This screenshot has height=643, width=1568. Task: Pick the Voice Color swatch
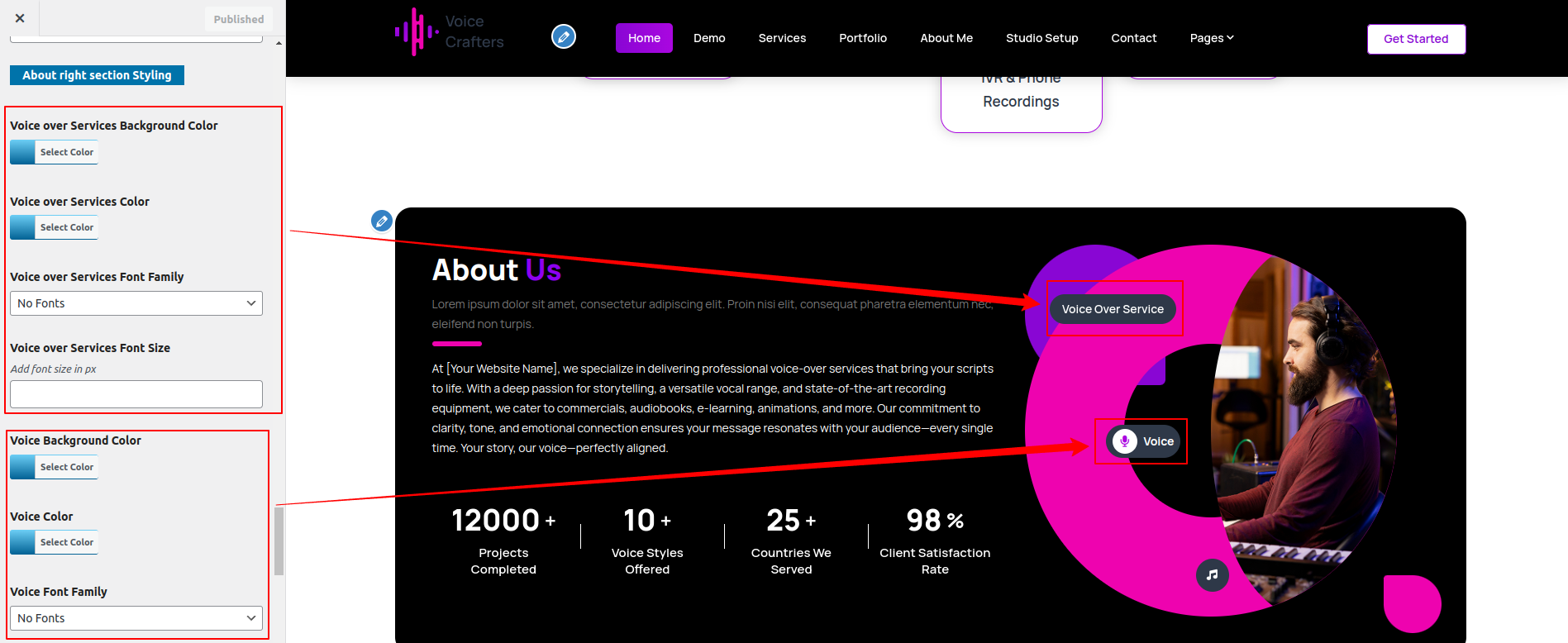(x=23, y=542)
